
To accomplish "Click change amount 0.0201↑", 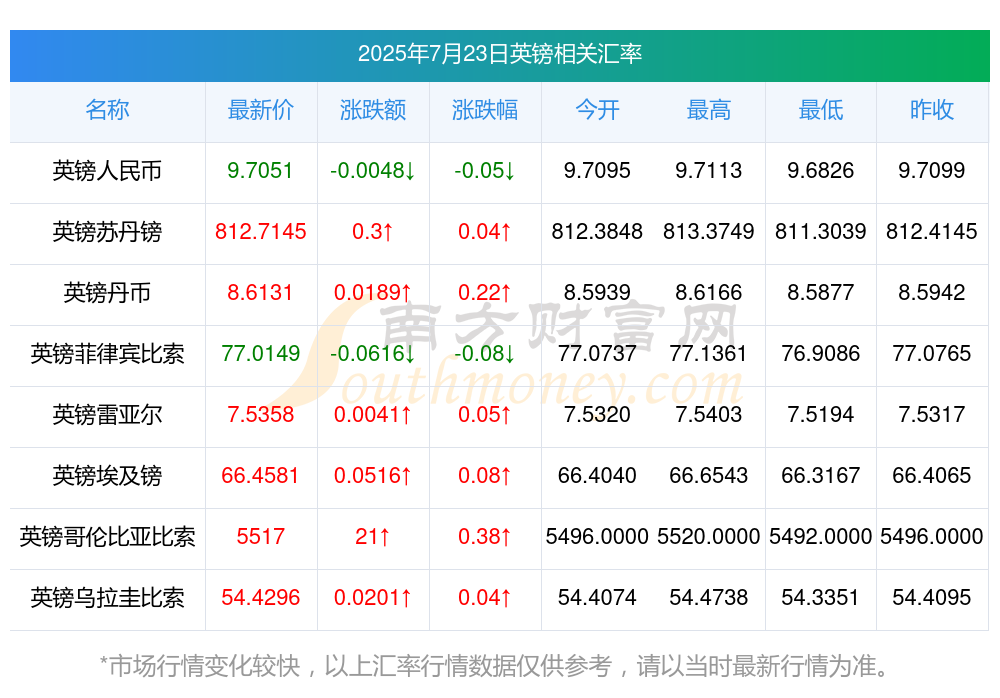I will coord(372,598).
